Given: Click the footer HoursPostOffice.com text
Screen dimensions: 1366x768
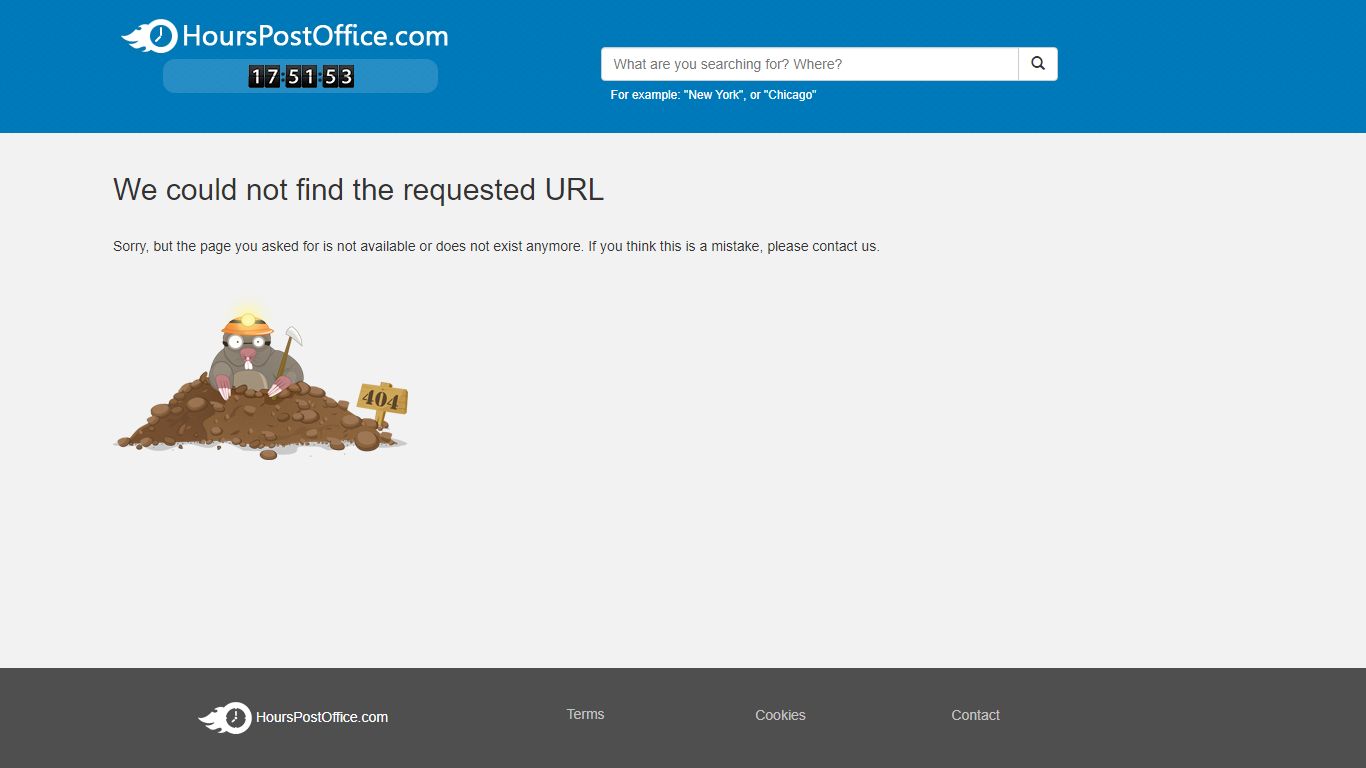Looking at the screenshot, I should click(x=322, y=717).
